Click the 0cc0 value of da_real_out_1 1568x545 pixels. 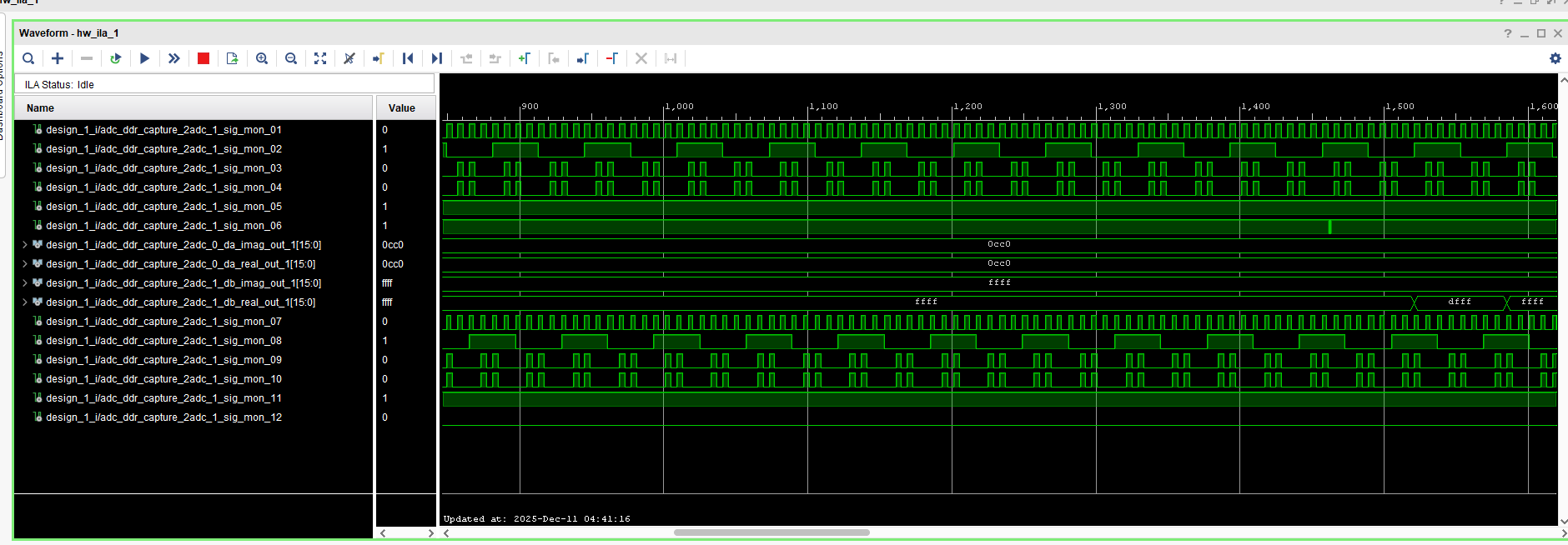click(x=393, y=264)
